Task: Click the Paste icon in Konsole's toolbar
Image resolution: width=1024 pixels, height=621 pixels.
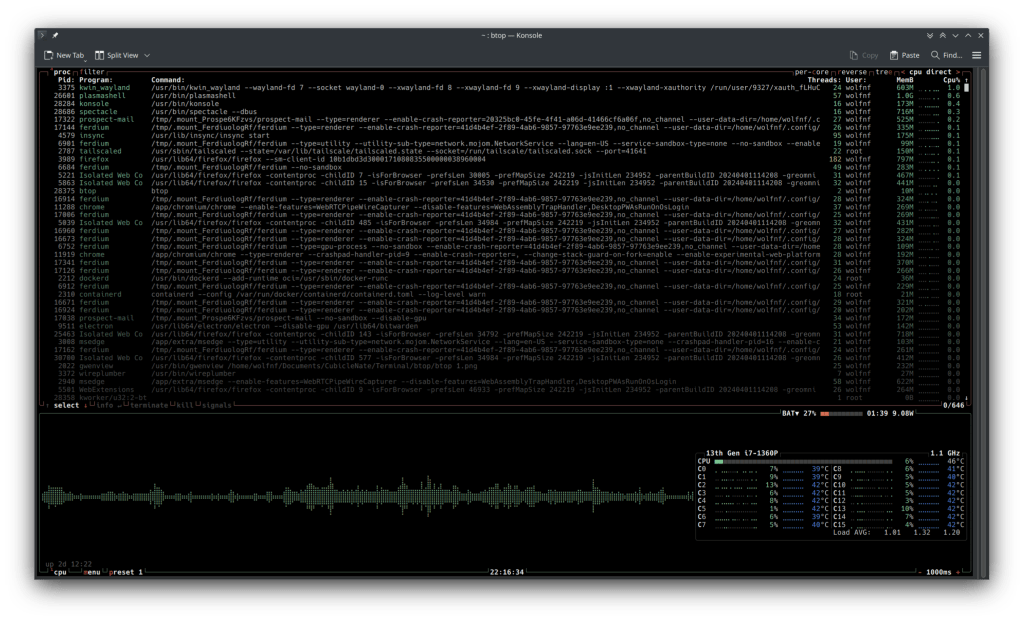Action: coord(893,55)
